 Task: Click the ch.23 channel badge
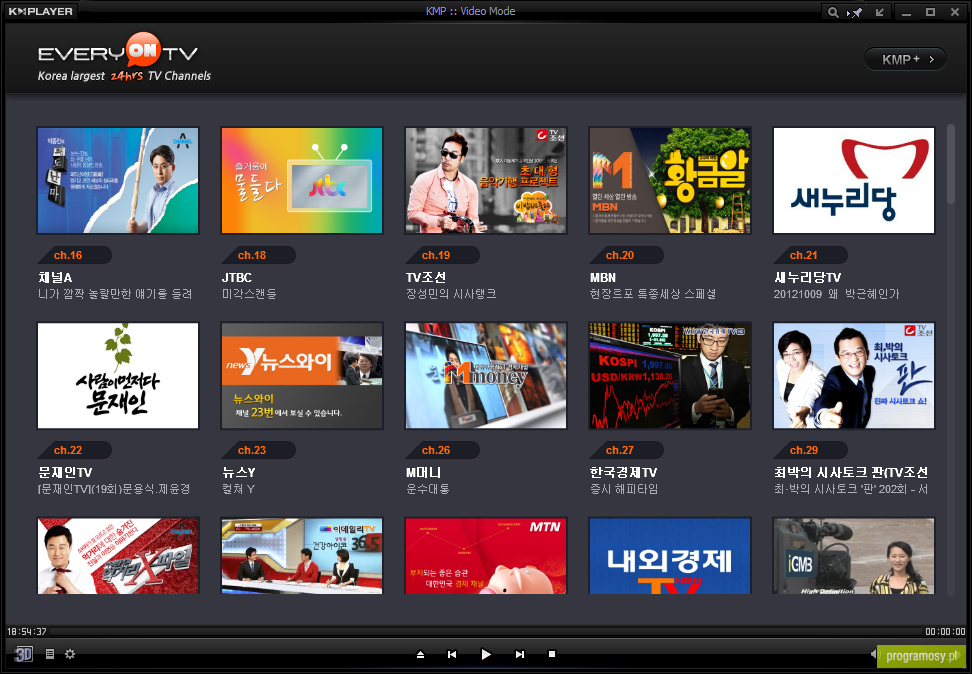(x=258, y=450)
